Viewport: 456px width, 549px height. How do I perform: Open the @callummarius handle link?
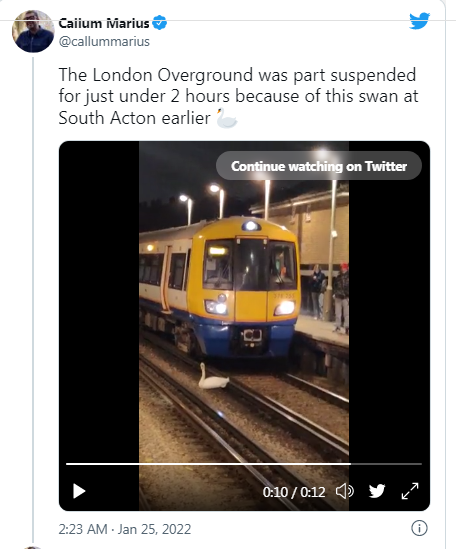tap(104, 41)
